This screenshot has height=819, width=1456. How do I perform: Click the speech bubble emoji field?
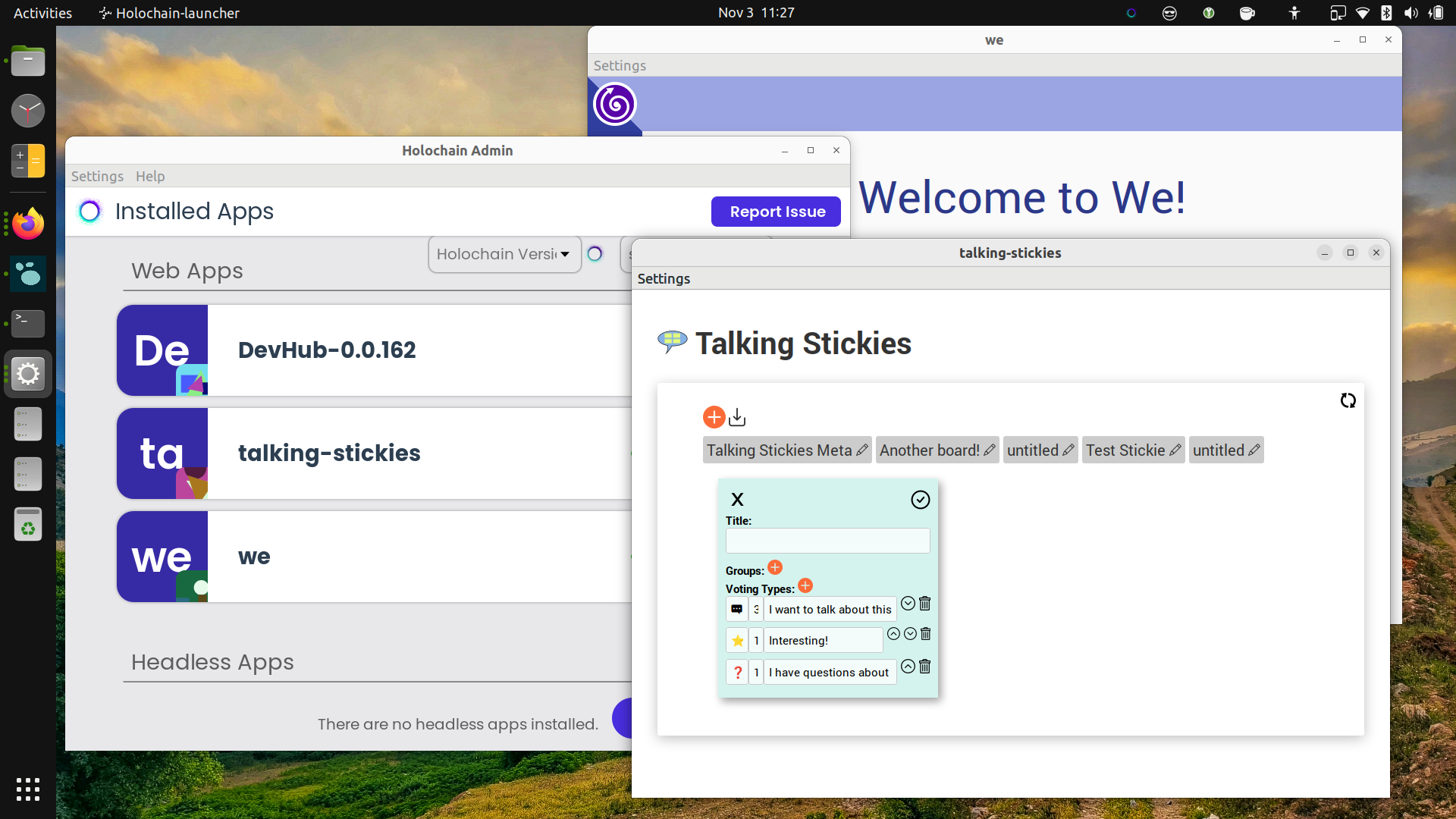737,609
